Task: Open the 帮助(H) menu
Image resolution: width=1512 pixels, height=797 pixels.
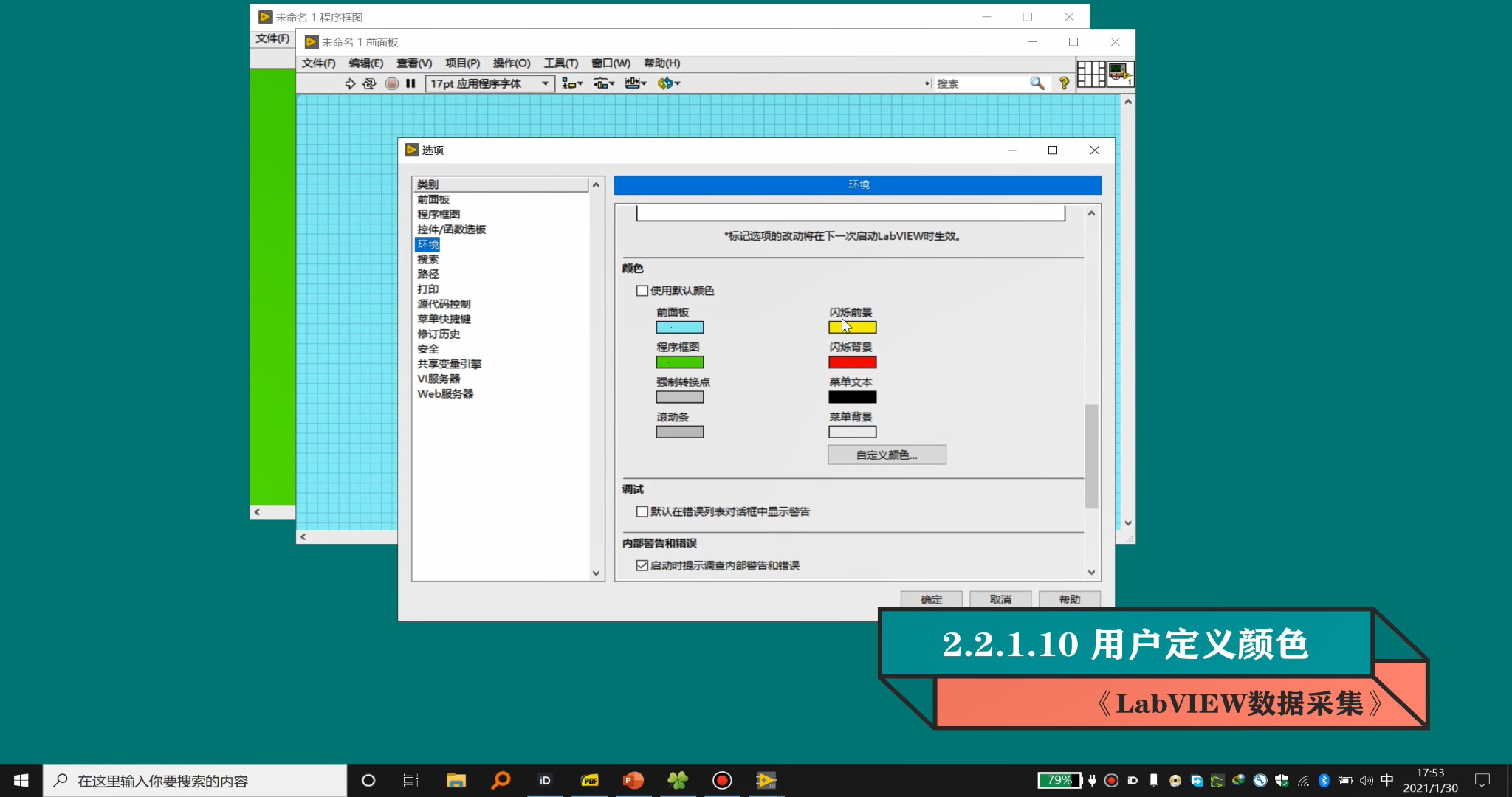Action: point(661,63)
